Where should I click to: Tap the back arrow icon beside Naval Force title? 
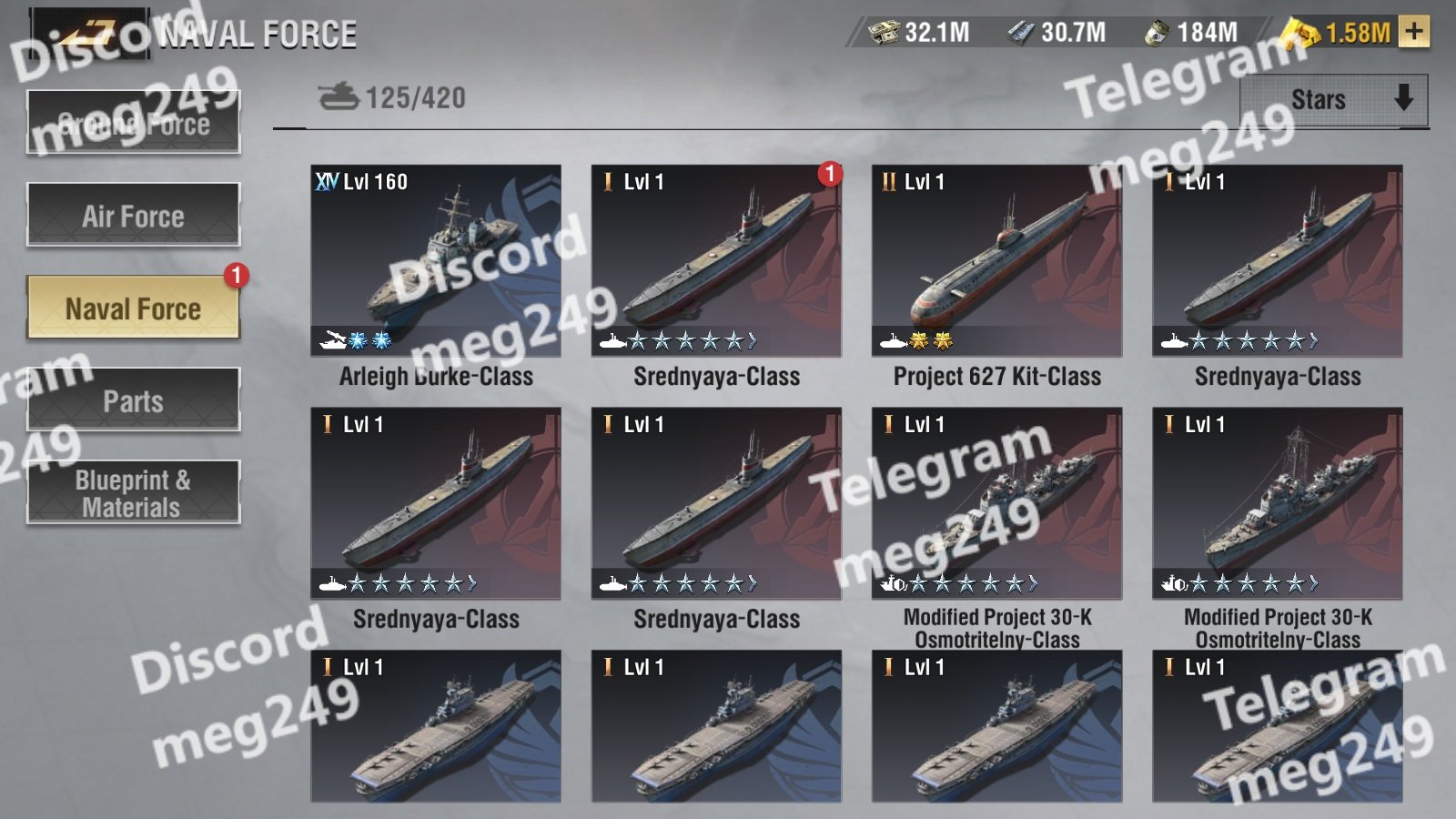coord(90,34)
